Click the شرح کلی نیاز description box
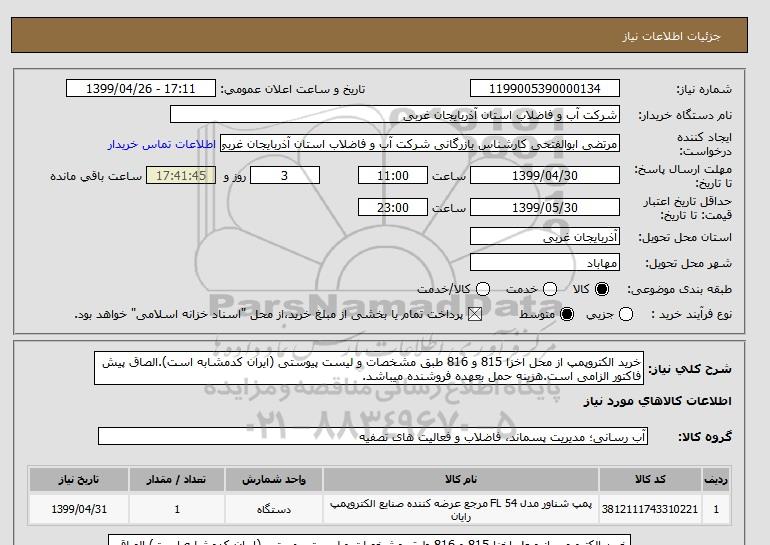This screenshot has width=770, height=545. tap(369, 369)
